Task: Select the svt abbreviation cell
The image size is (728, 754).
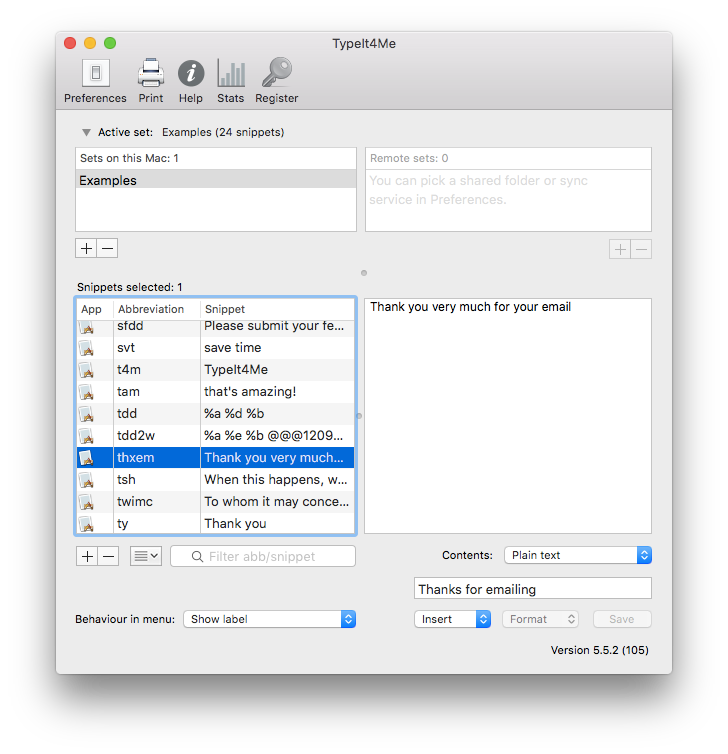Action: tap(157, 348)
